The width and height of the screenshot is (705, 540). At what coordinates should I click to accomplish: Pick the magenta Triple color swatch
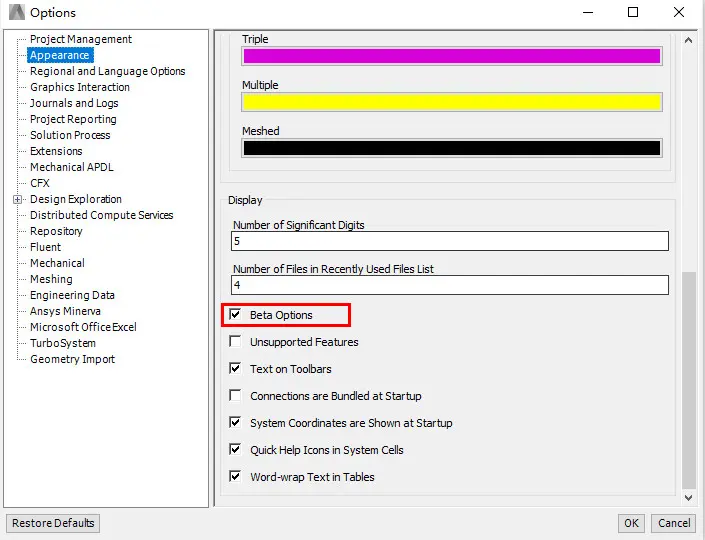pos(451,56)
